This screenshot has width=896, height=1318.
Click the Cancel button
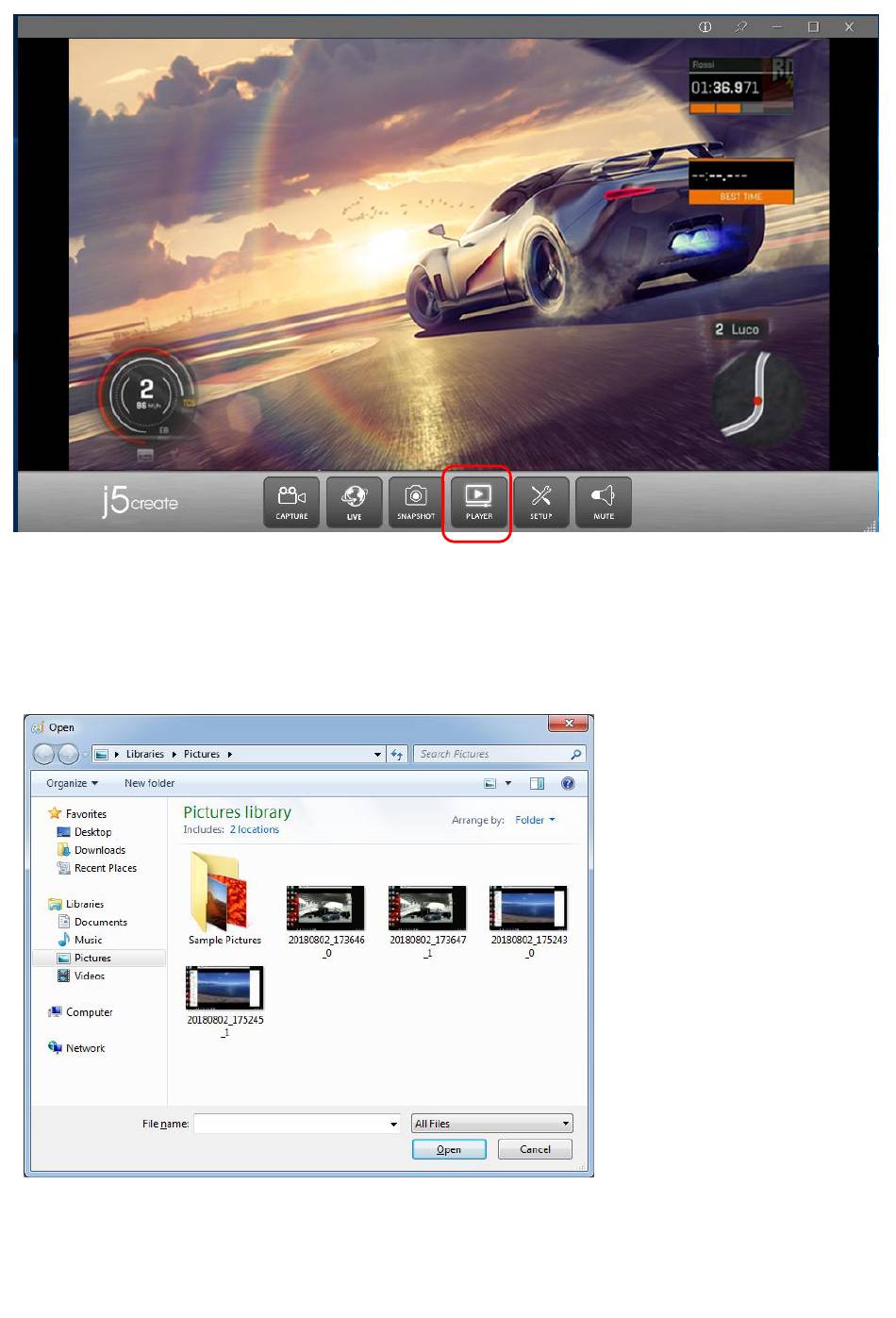tap(535, 1150)
